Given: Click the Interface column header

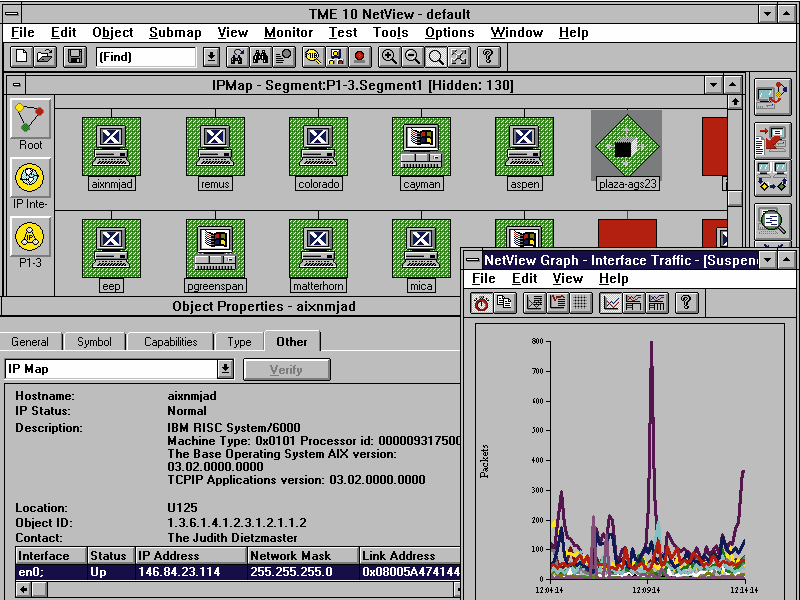Looking at the screenshot, I should pos(51,556).
